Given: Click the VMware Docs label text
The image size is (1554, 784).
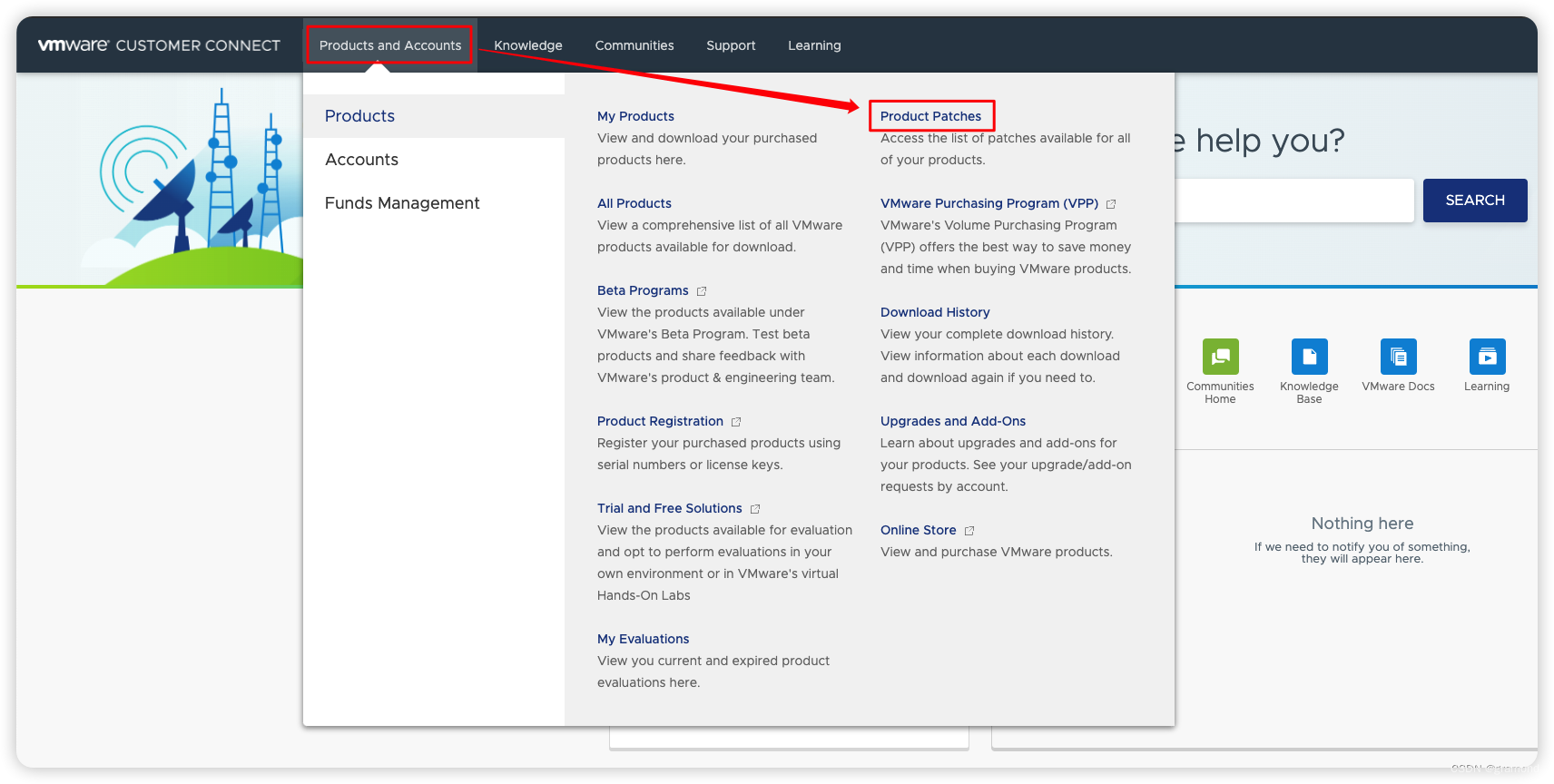Looking at the screenshot, I should [x=1398, y=387].
